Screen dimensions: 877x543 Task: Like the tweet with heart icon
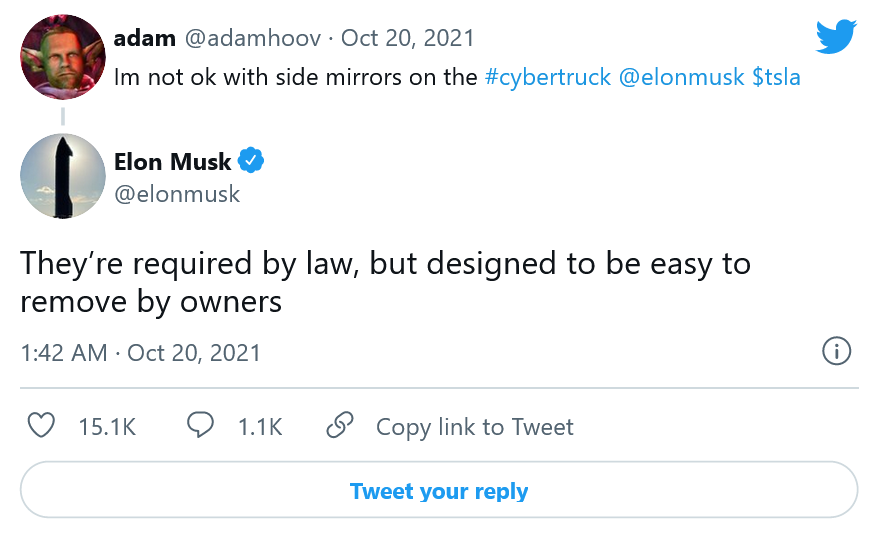click(41, 426)
